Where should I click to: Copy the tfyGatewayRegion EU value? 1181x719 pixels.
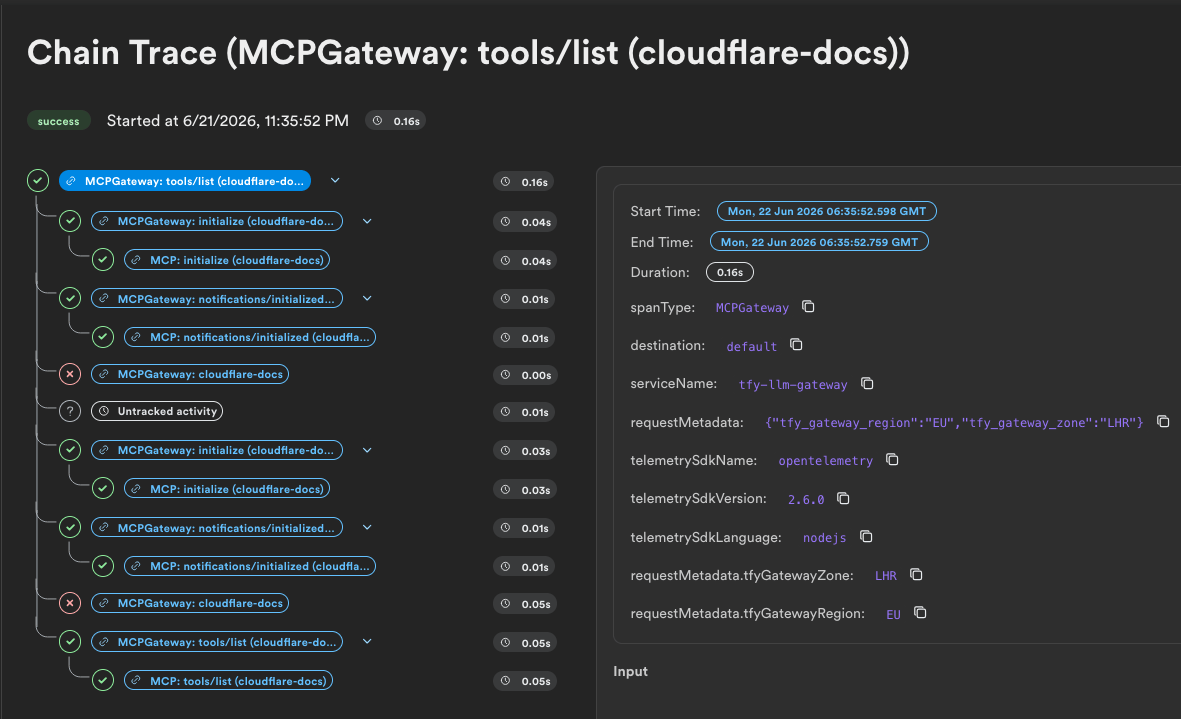pyautogui.click(x=920, y=612)
